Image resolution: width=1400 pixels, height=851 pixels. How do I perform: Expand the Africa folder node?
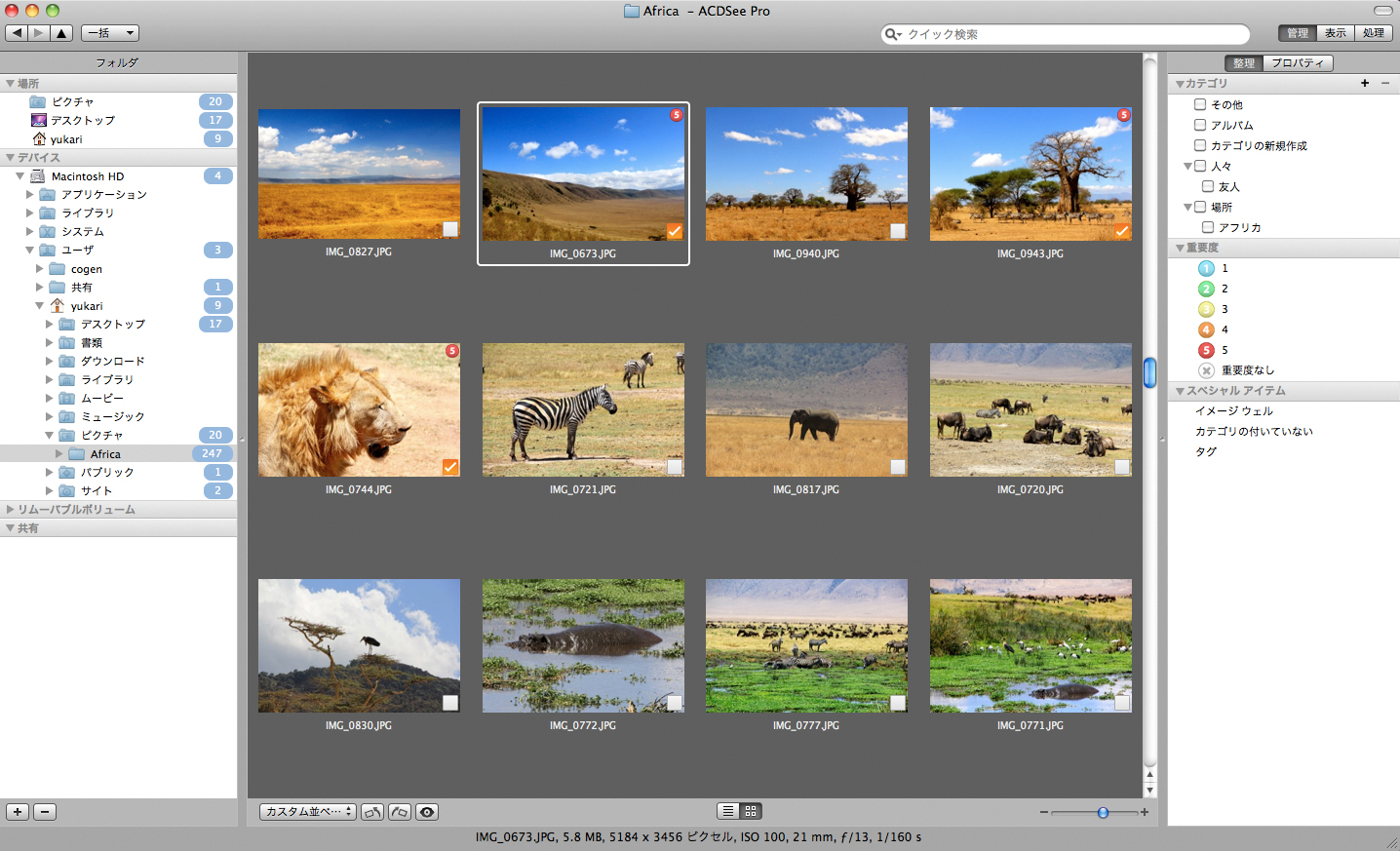(58, 454)
